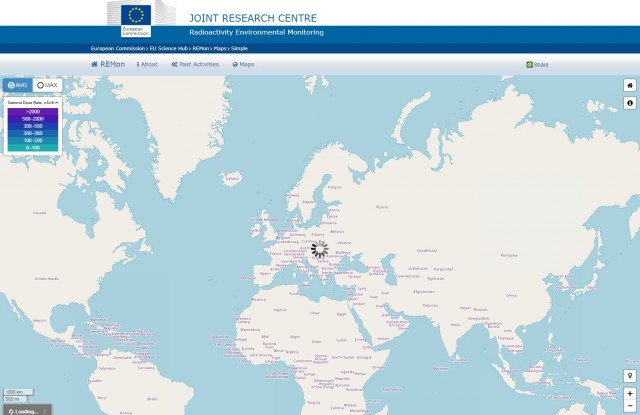Click the Iceland label on the map
640x415 pixels.
click(x=232, y=178)
